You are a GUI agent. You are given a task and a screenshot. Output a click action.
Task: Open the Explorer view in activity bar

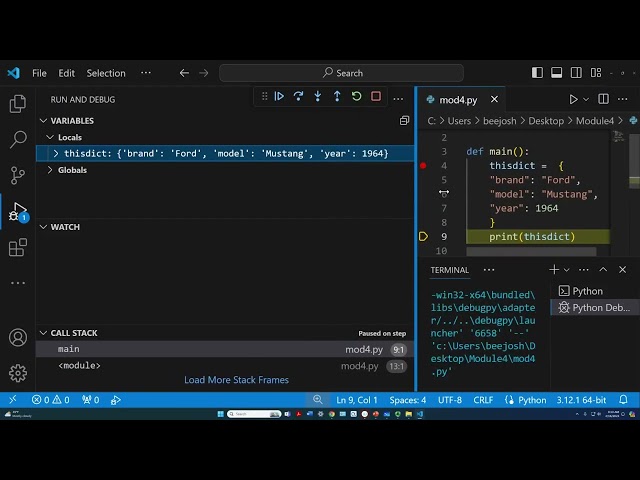point(18,103)
